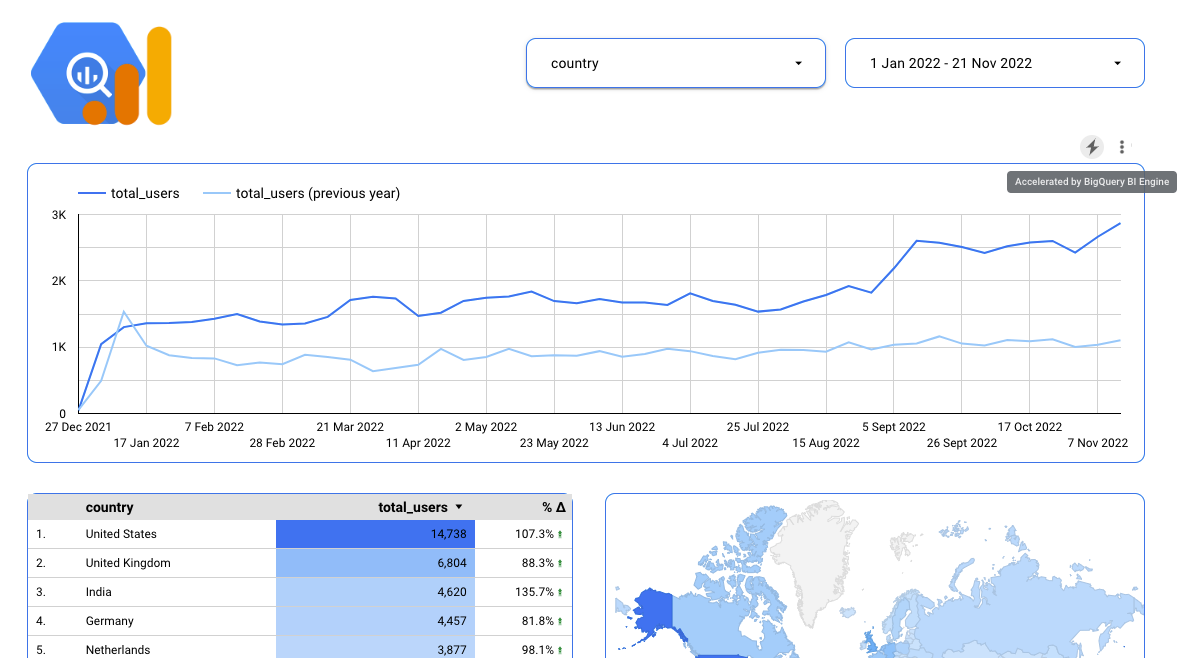The image size is (1178, 658).
Task: Click the green up arrow beside 107.3%
Action: 560,534
